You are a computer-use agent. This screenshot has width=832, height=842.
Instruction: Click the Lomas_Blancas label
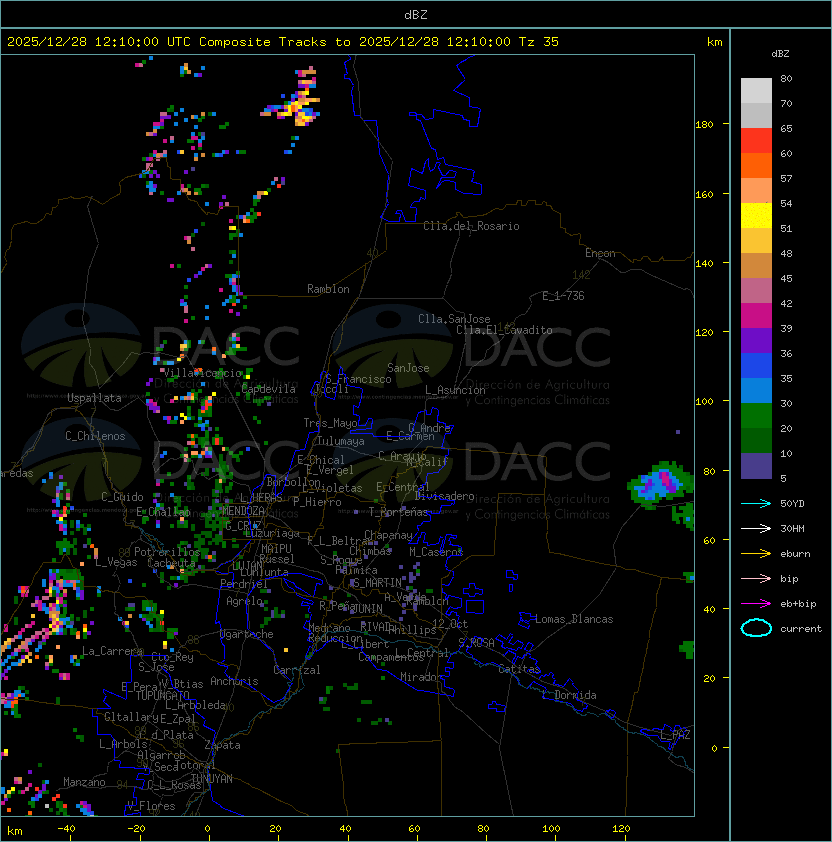574,619
